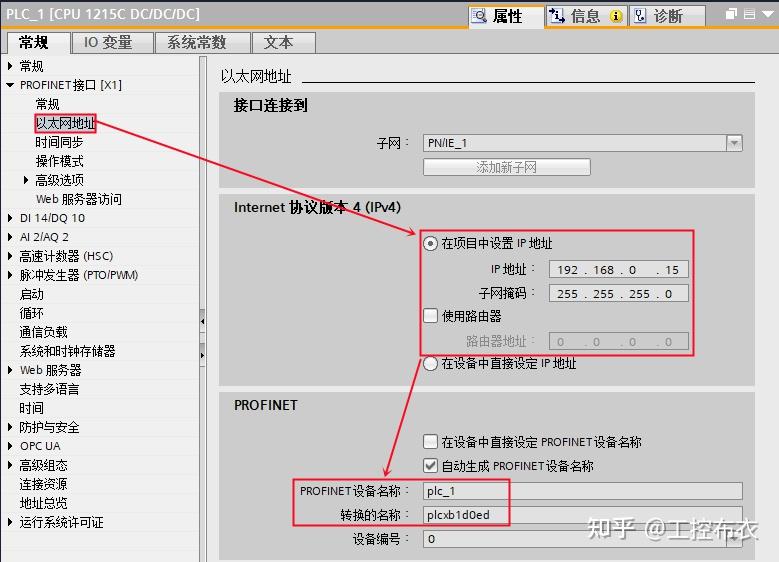Expand the 高级组态 node

pos(10,465)
